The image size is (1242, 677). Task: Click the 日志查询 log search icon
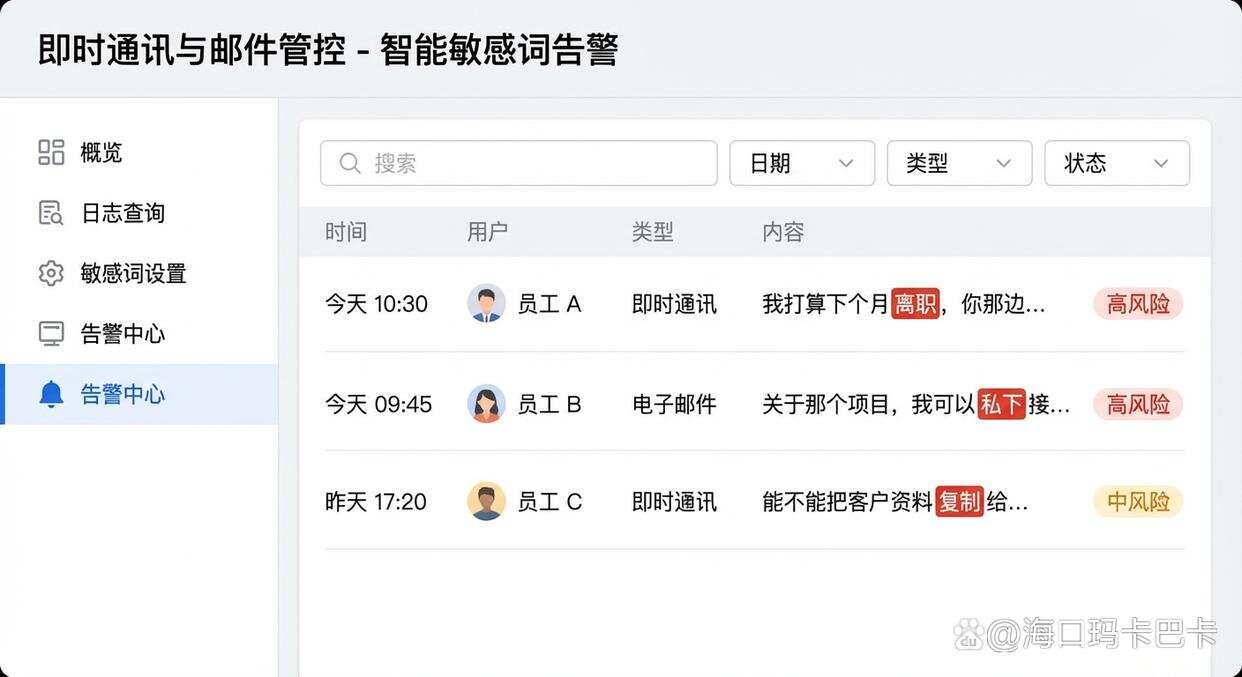tap(52, 212)
